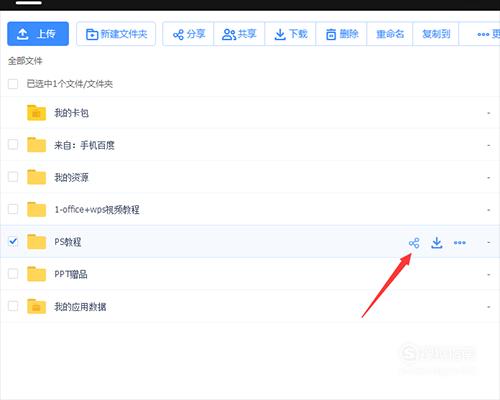This screenshot has height=400, width=500.
Task: Click the download icon in PS教程 row
Action: click(437, 243)
